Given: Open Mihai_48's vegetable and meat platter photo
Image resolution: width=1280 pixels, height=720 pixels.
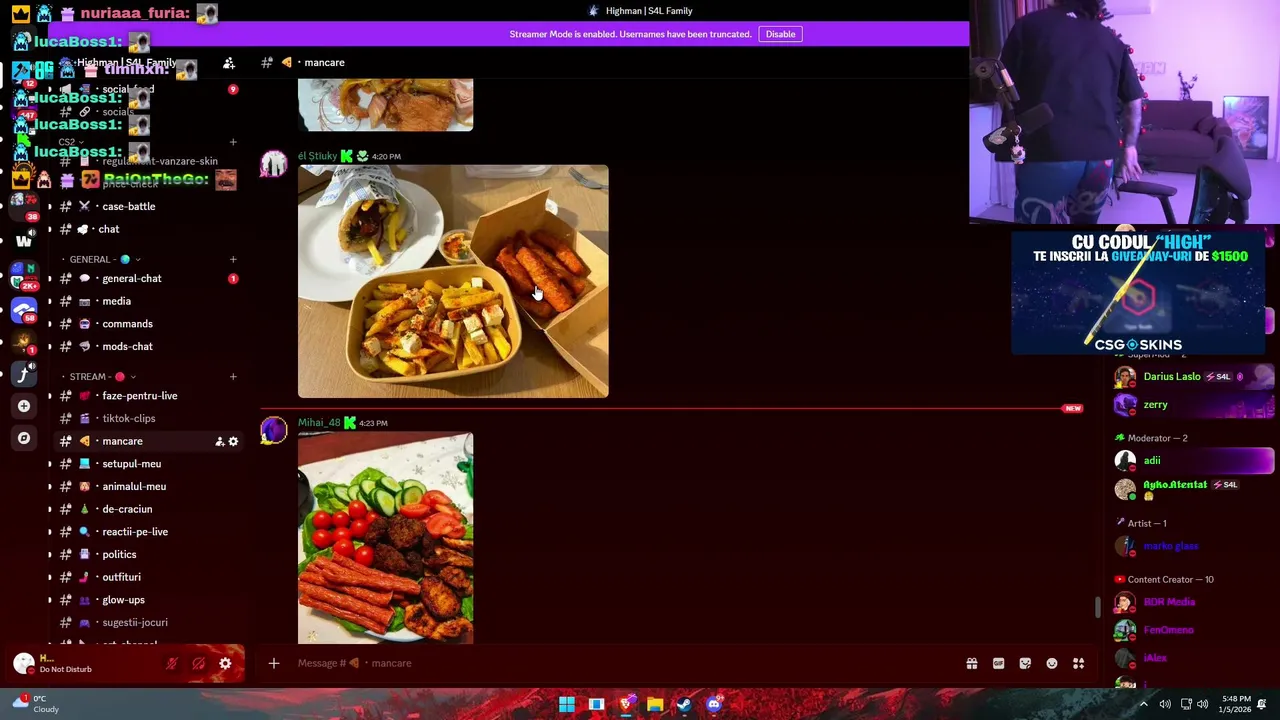Looking at the screenshot, I should click(385, 537).
